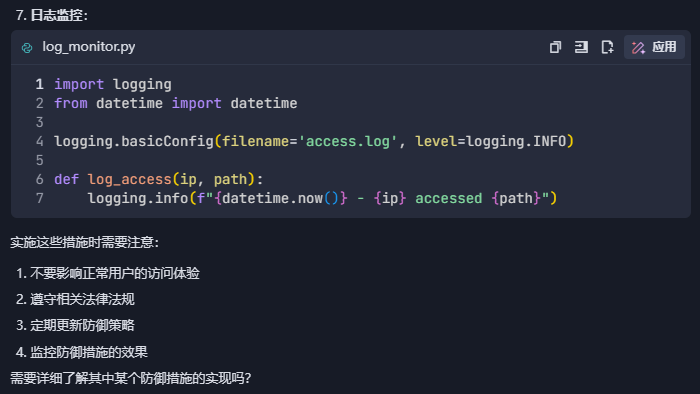Click the log_access function name

pyautogui.click(x=129, y=179)
